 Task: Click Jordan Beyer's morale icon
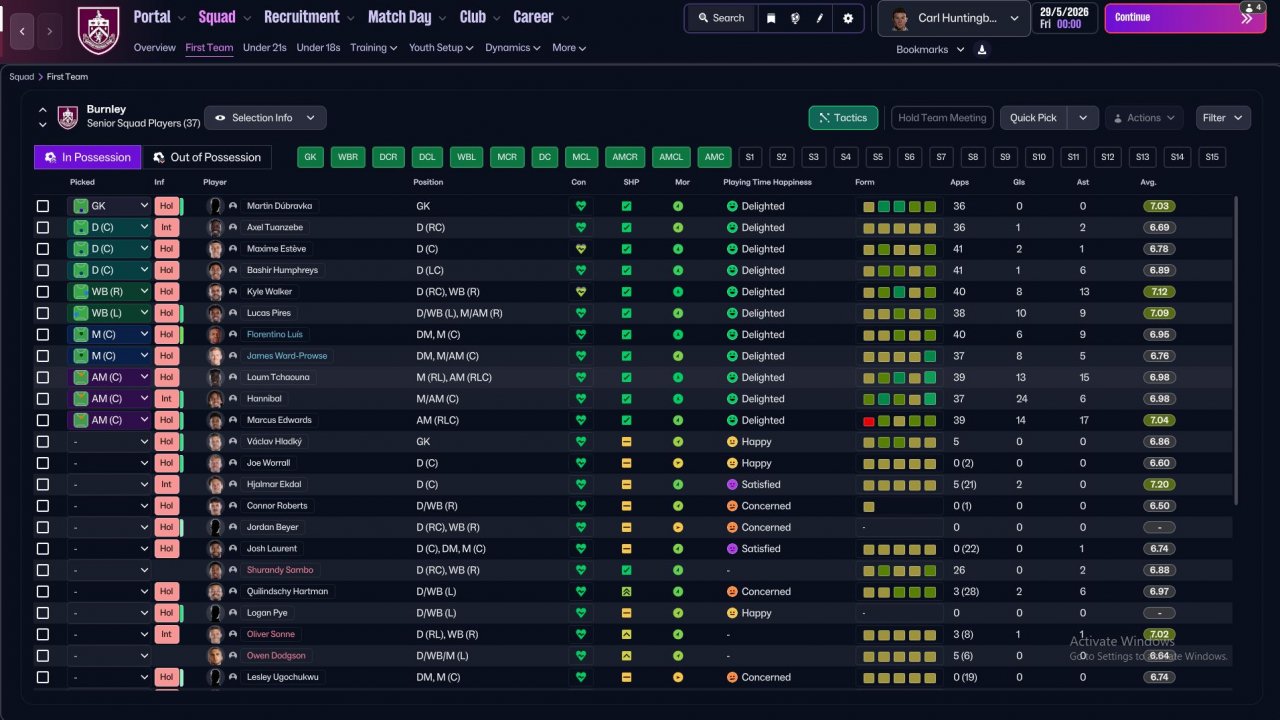coord(678,527)
